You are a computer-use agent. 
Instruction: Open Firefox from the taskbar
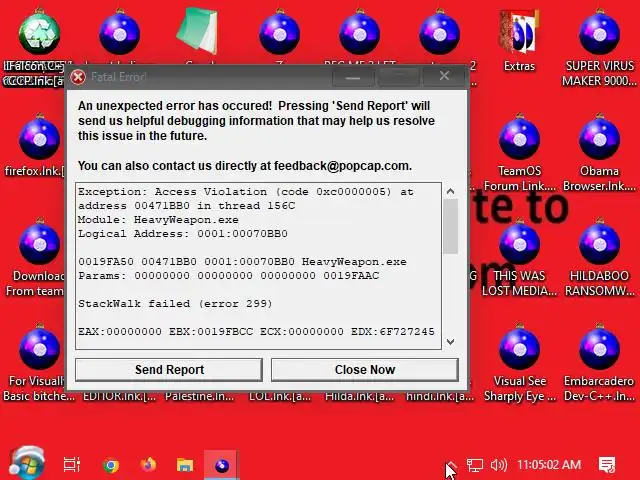148,465
